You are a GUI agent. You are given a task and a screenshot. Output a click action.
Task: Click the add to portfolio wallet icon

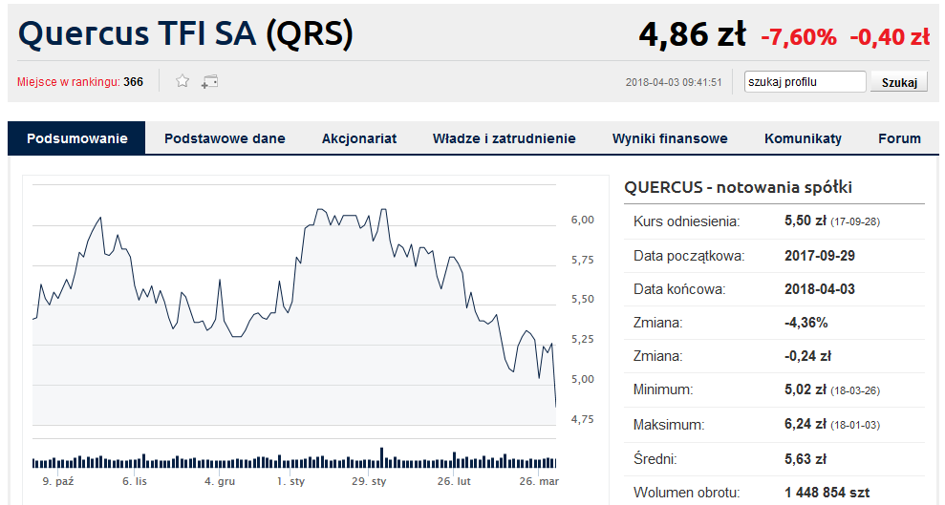[210, 81]
